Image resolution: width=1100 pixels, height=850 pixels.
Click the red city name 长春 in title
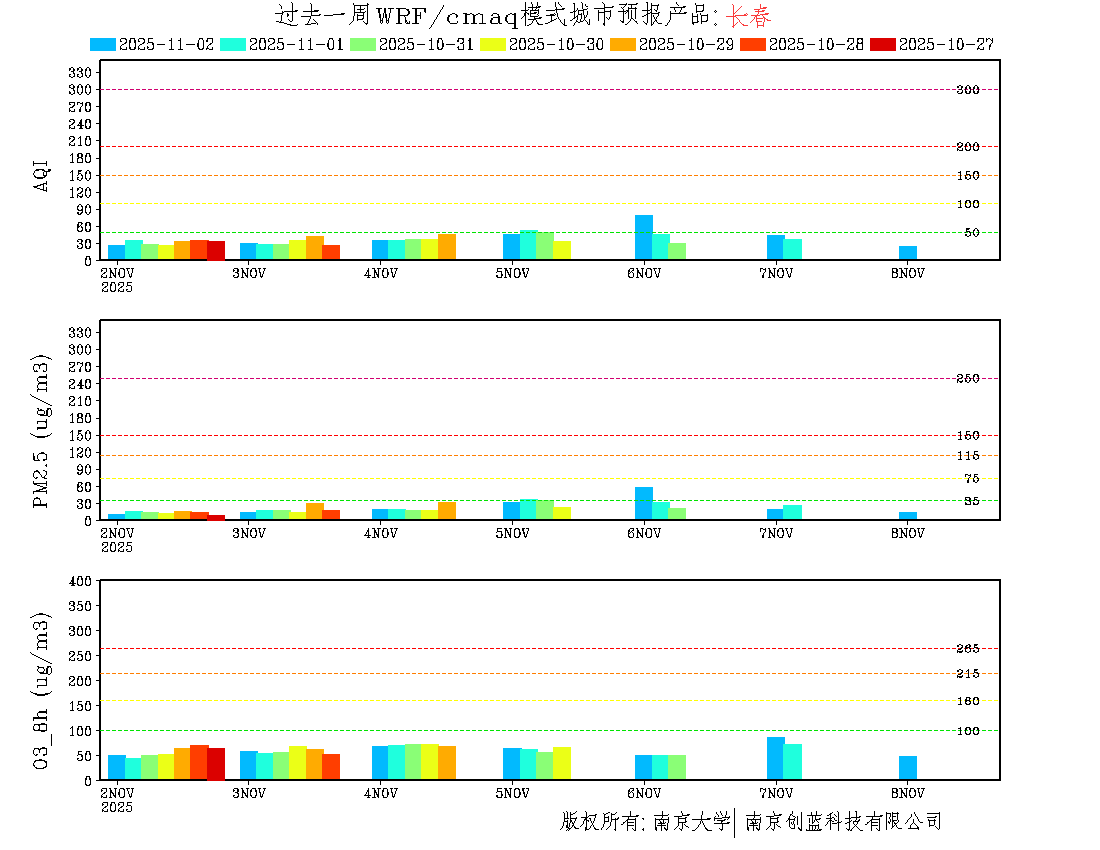pos(748,16)
